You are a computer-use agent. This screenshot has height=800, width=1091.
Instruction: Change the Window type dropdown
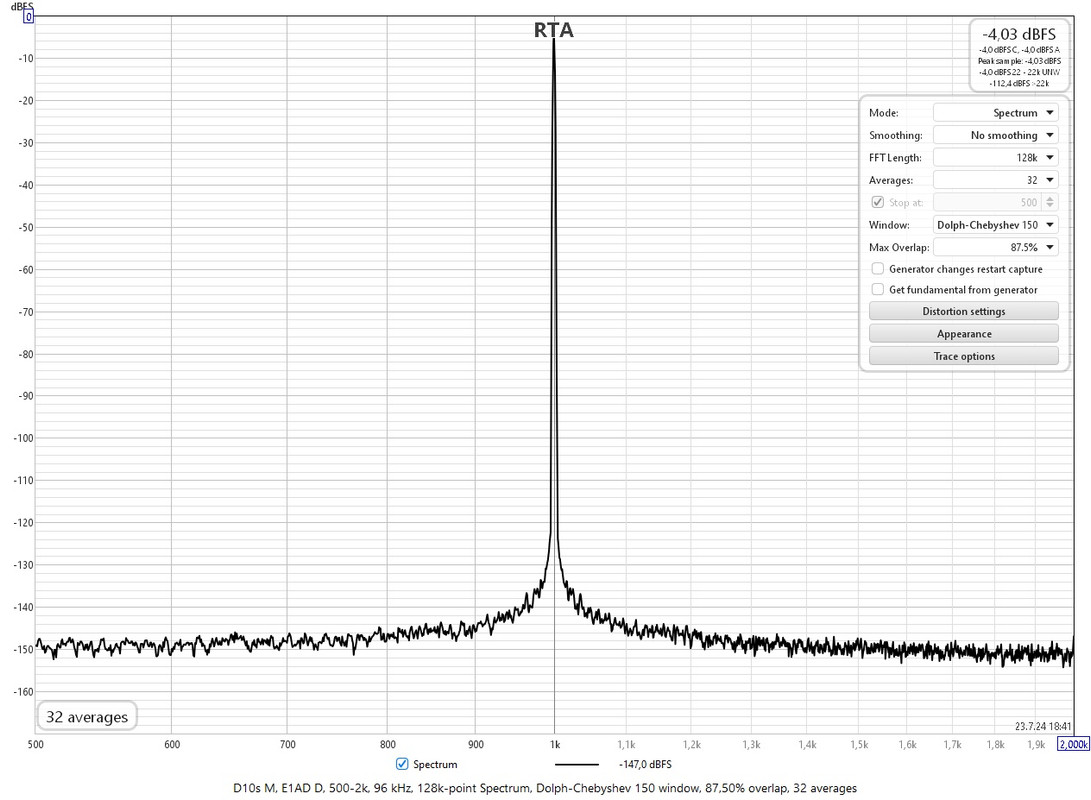[995, 225]
